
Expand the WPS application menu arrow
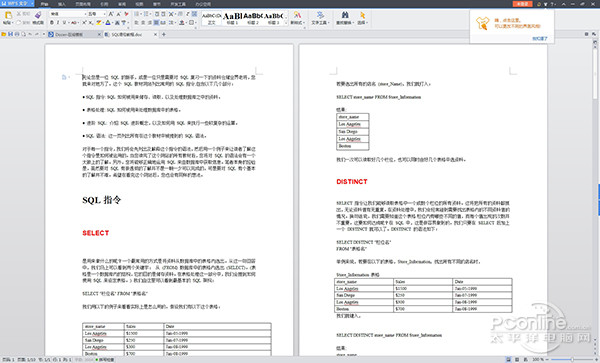(x=32, y=3)
